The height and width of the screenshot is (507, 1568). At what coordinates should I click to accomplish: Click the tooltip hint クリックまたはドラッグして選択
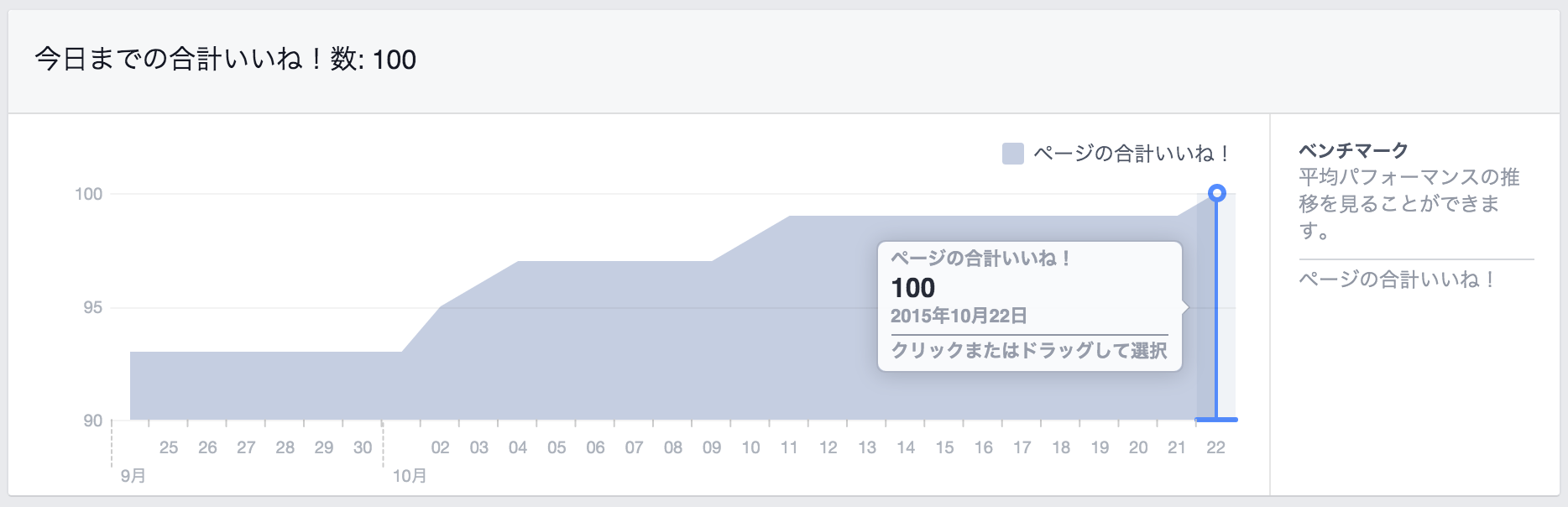(1029, 350)
